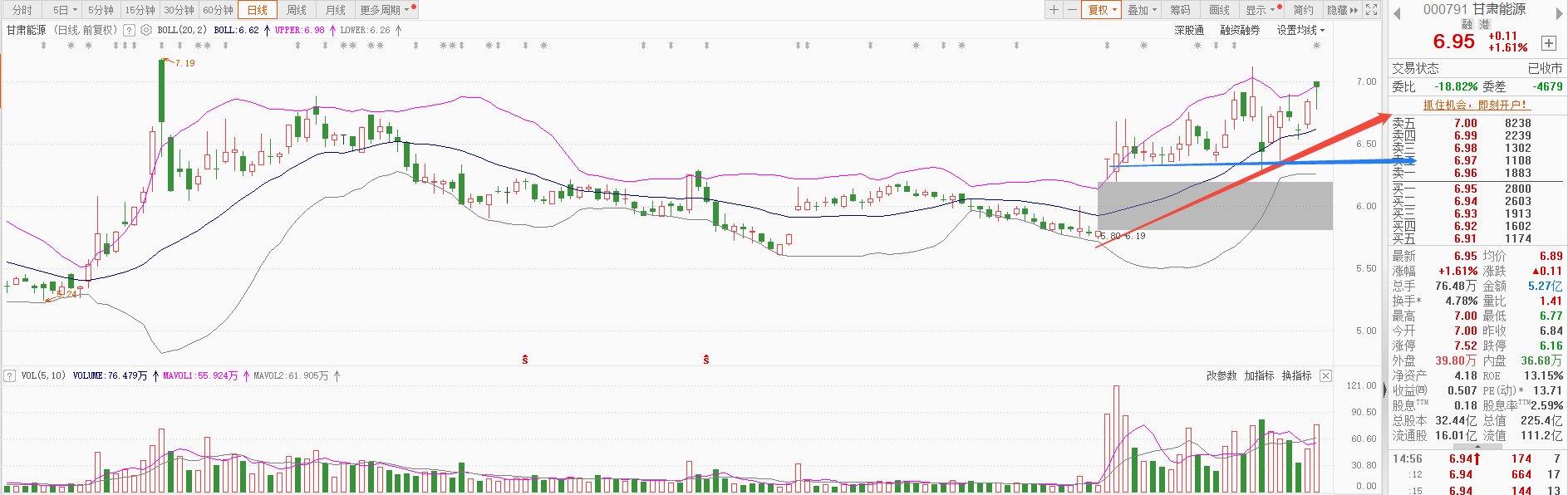Click 隐藏 to hide side panel
The width and height of the screenshot is (1568, 495).
tap(1342, 10)
